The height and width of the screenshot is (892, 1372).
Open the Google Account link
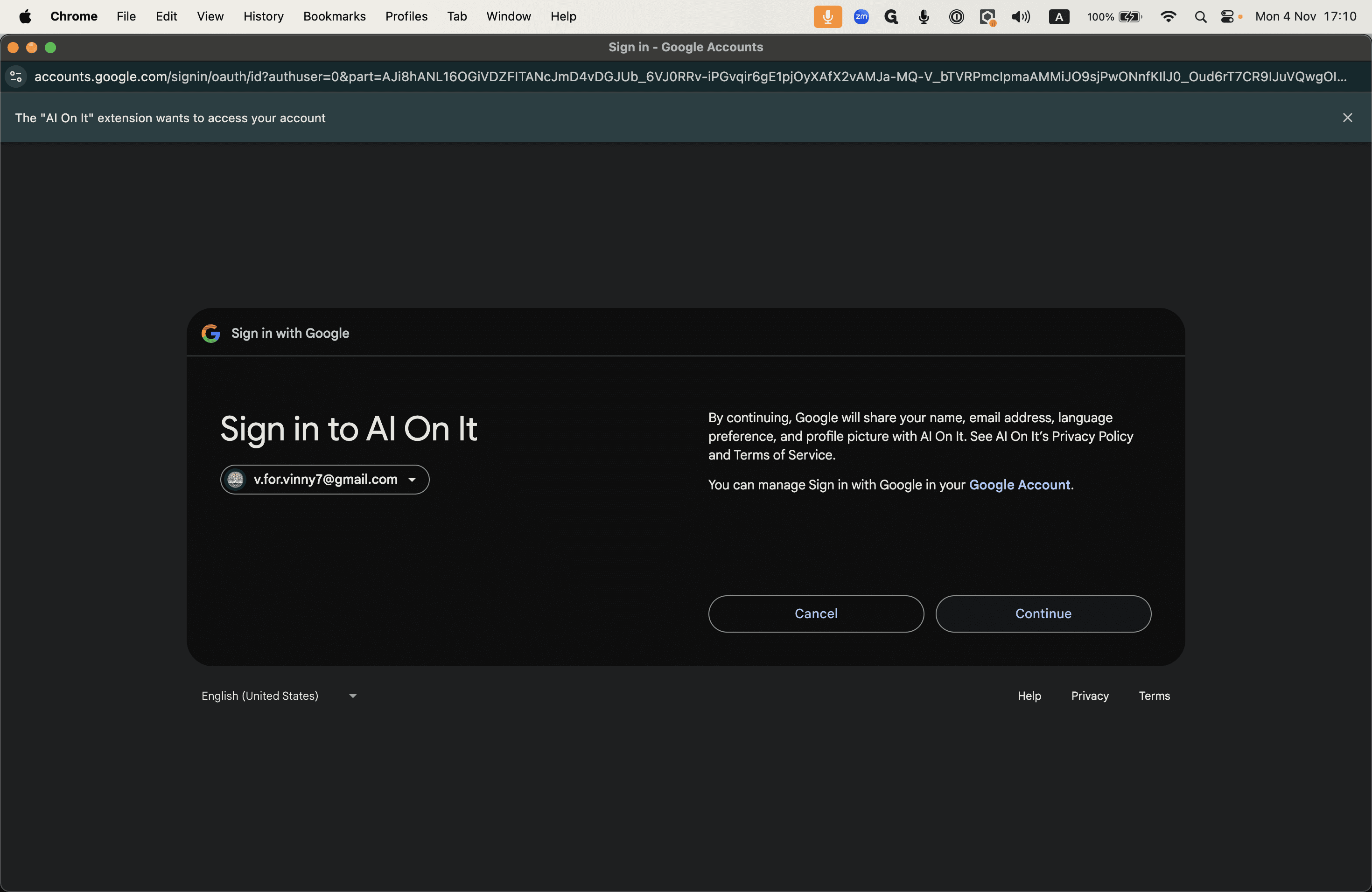click(x=1019, y=485)
